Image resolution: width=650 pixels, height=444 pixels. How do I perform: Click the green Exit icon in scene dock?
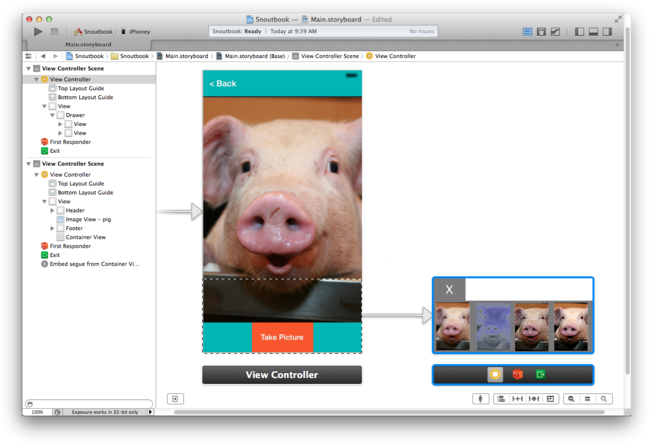[540, 375]
